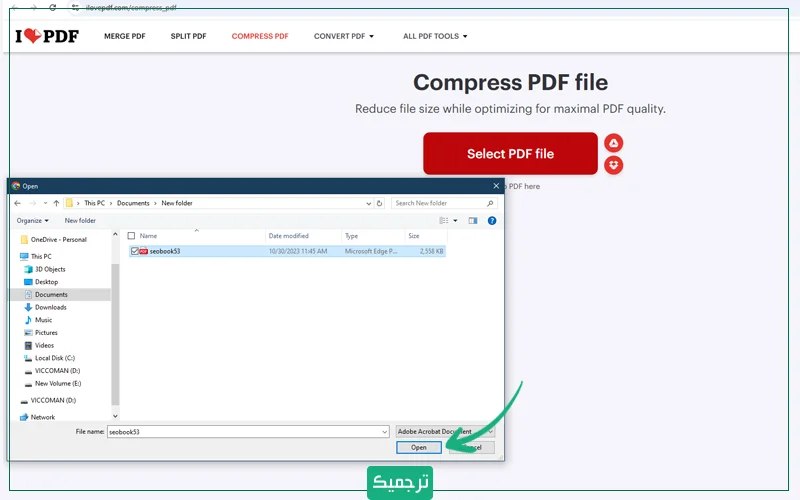The height and width of the screenshot is (500, 800).
Task: Open Videos folder in sidebar
Action: click(x=39, y=345)
